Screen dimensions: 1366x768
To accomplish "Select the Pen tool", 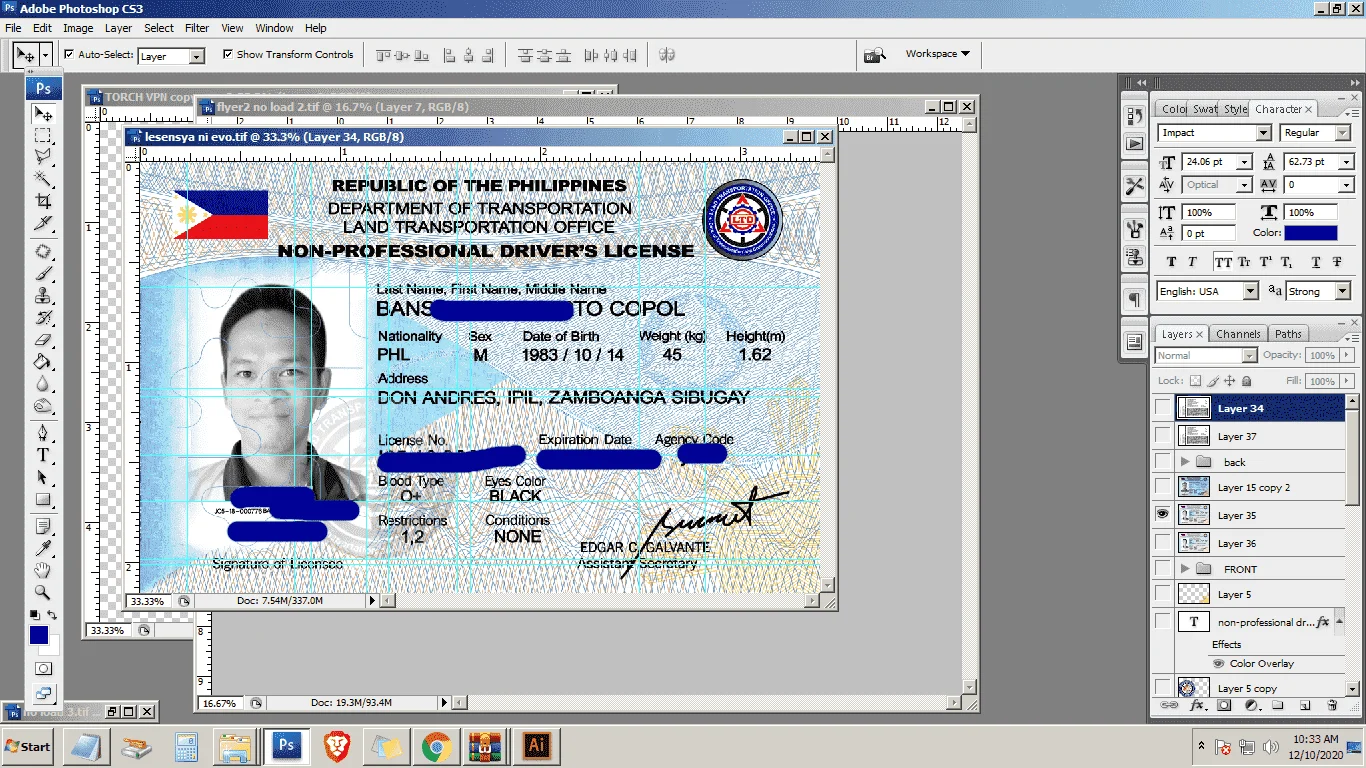I will point(43,433).
